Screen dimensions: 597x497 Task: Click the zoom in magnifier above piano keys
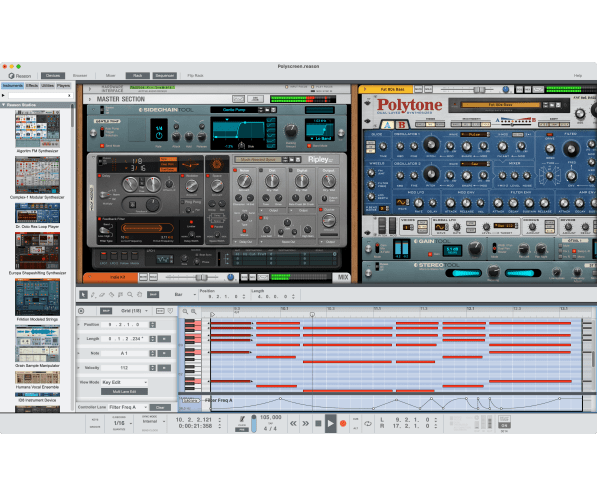(193, 312)
